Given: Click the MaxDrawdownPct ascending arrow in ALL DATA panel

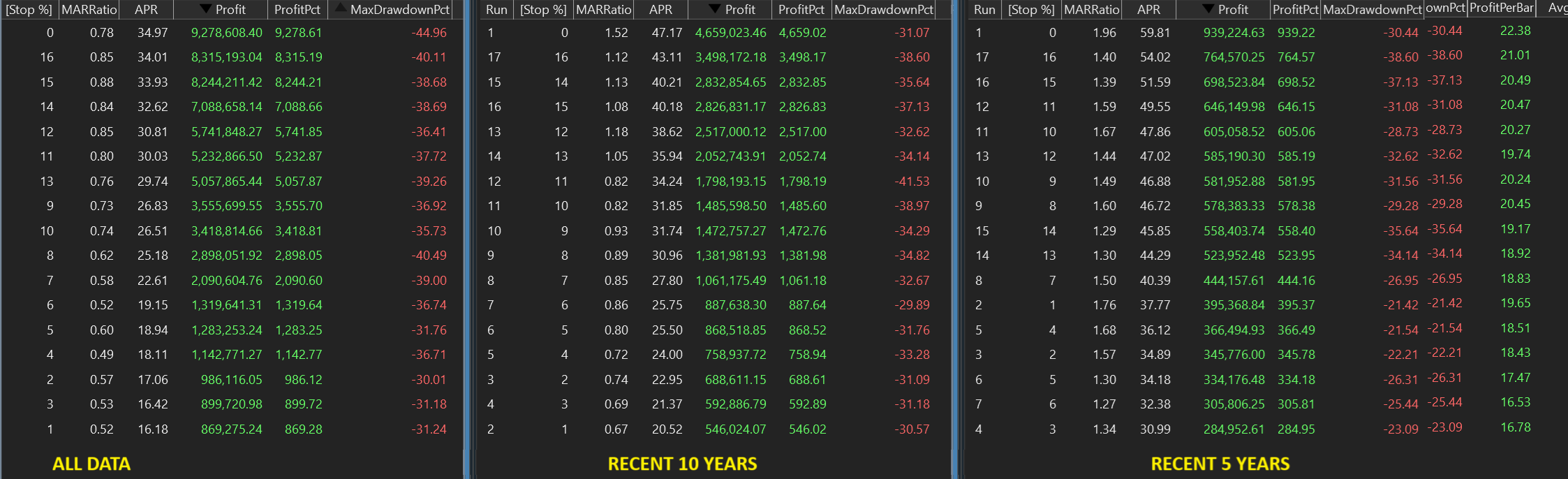Looking at the screenshot, I should click(x=340, y=8).
